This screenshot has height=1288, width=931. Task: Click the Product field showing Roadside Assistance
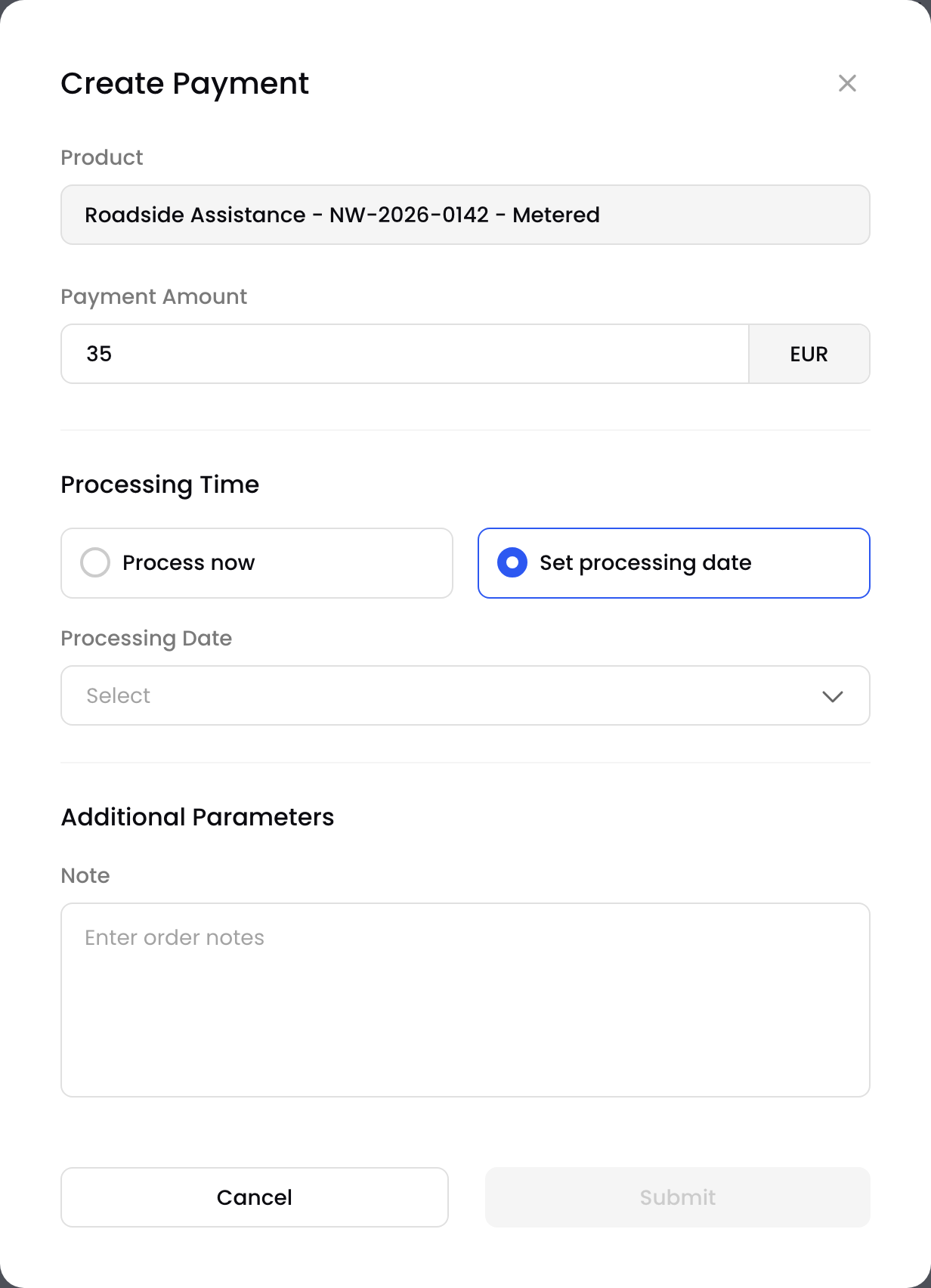(466, 215)
